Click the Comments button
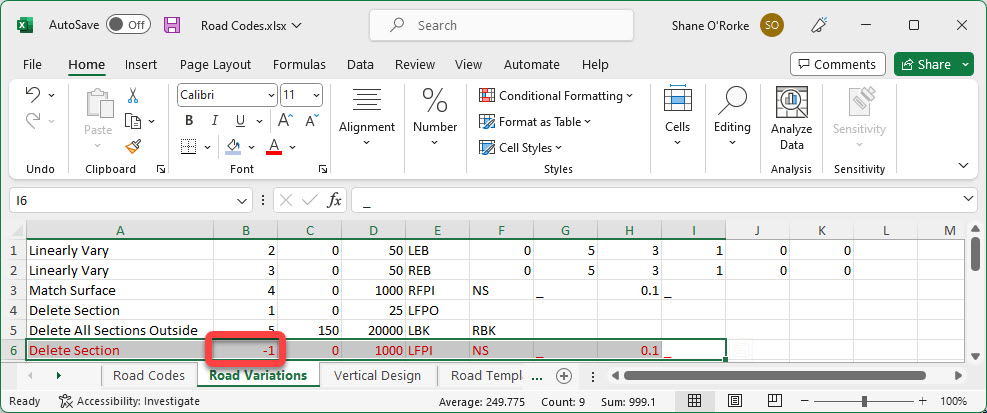 [x=837, y=64]
